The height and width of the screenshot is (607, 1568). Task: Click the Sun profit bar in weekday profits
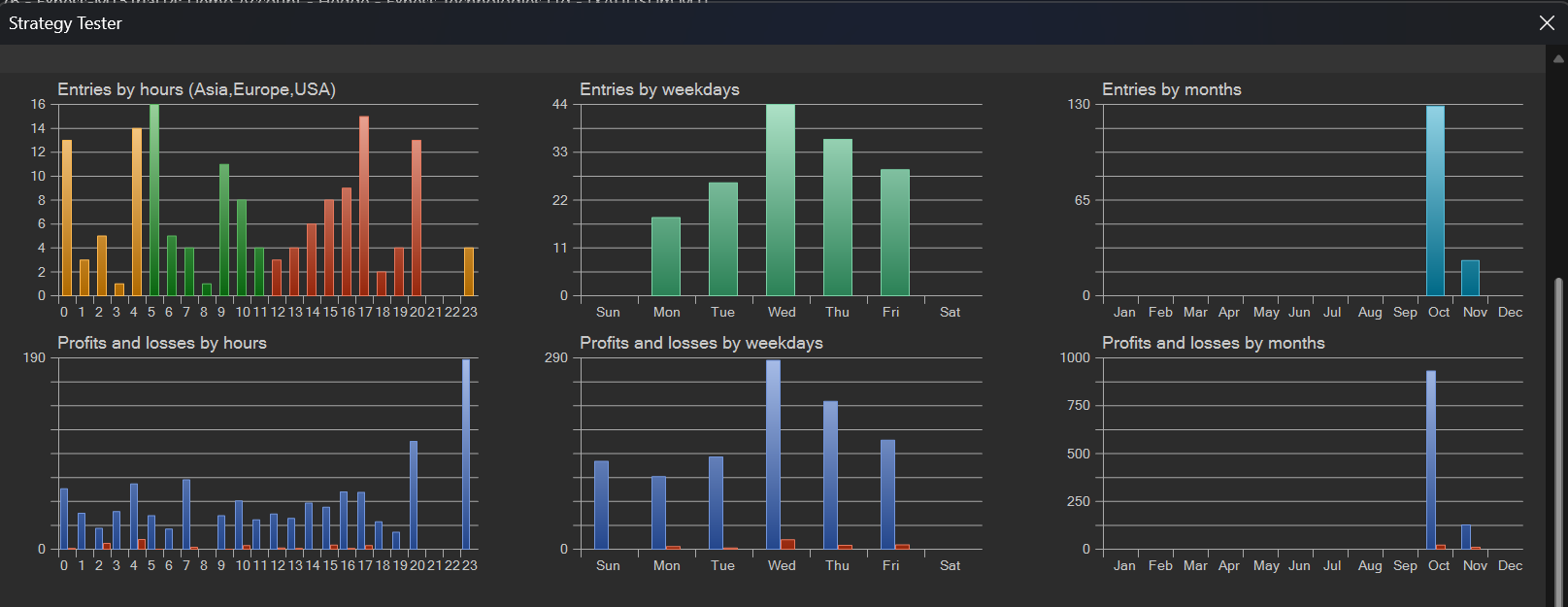click(601, 505)
